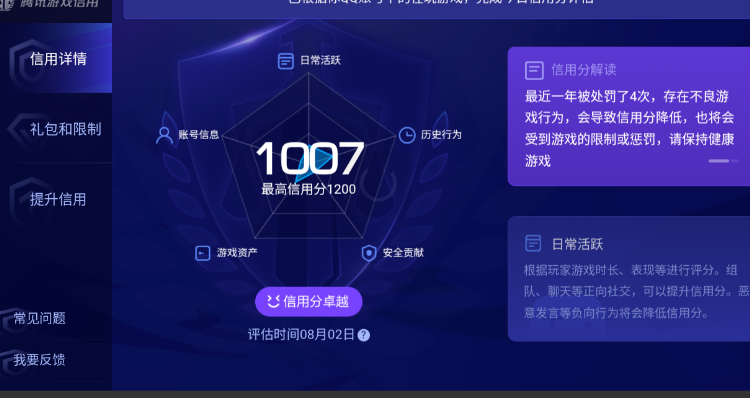Click the icon beside 日常活跃 card title
The height and width of the screenshot is (398, 750).
click(533, 243)
